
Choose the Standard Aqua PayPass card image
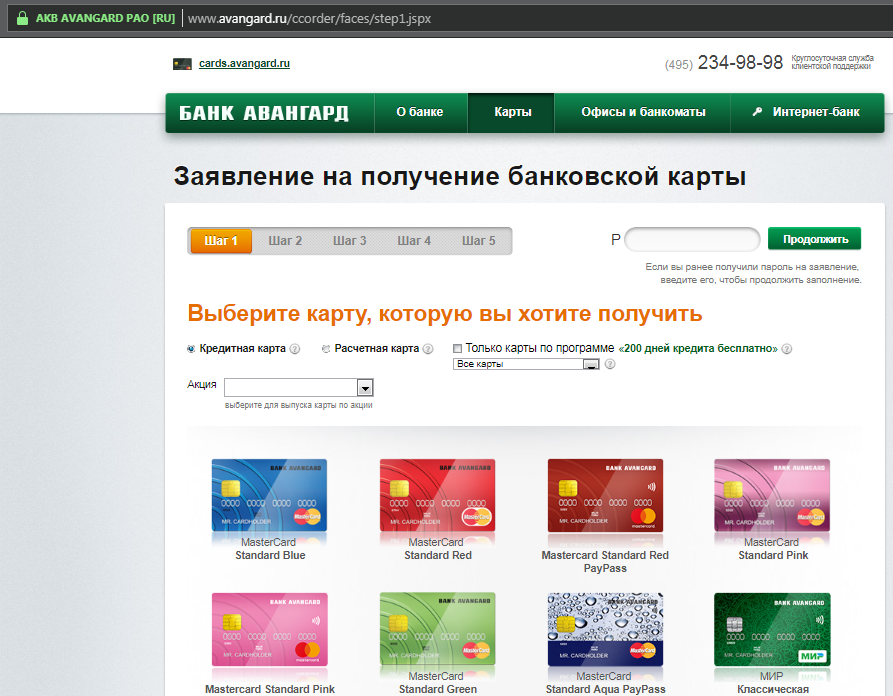pos(605,629)
